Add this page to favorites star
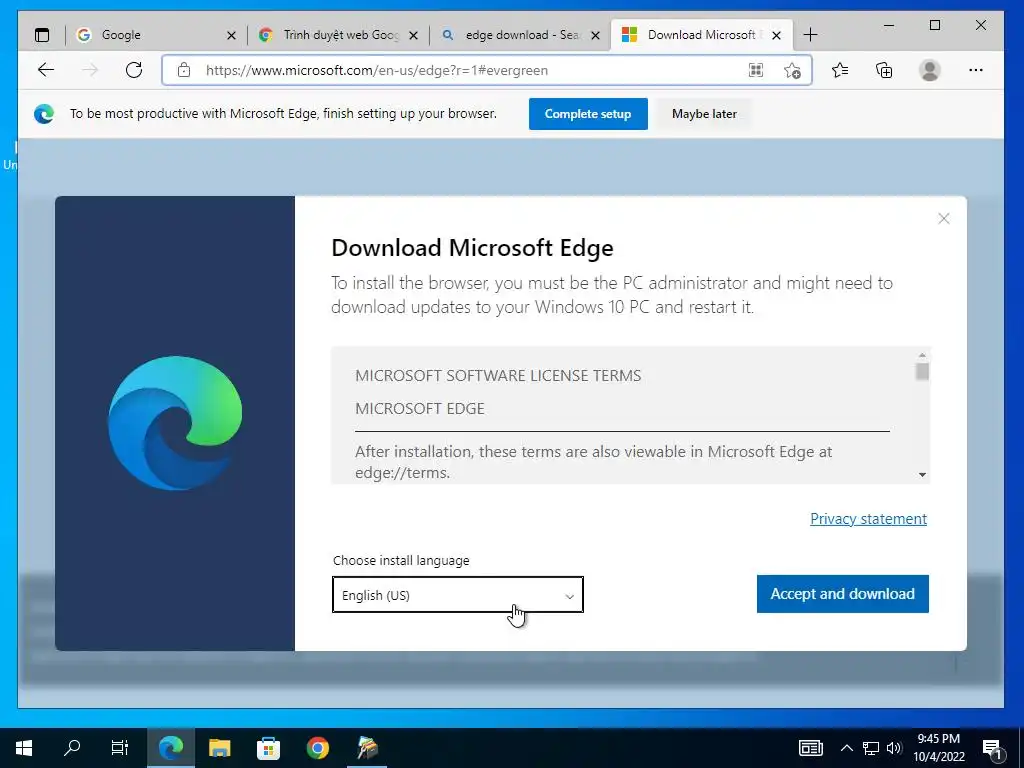1024x768 pixels. point(792,70)
